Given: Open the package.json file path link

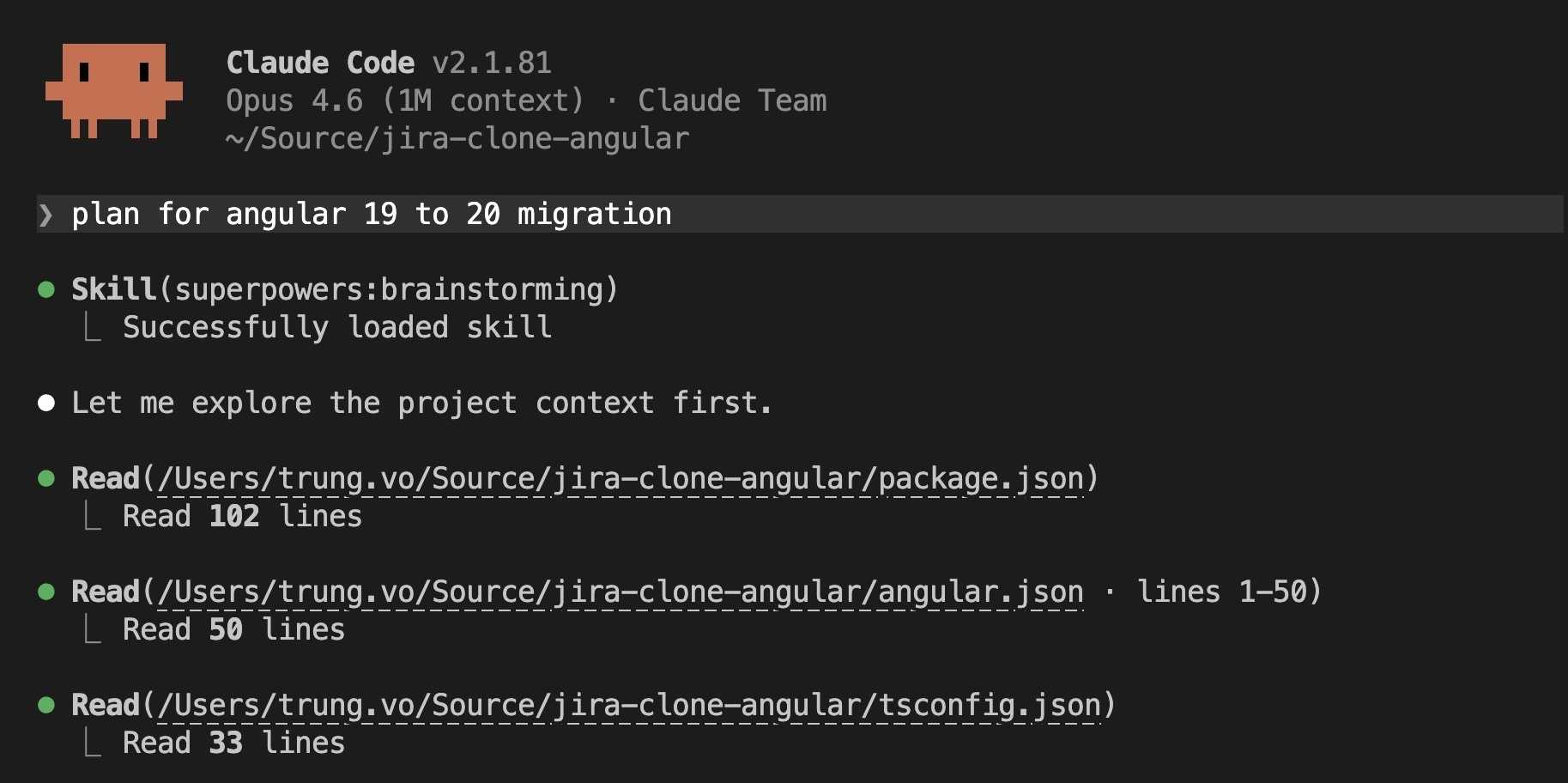Looking at the screenshot, I should tap(621, 478).
